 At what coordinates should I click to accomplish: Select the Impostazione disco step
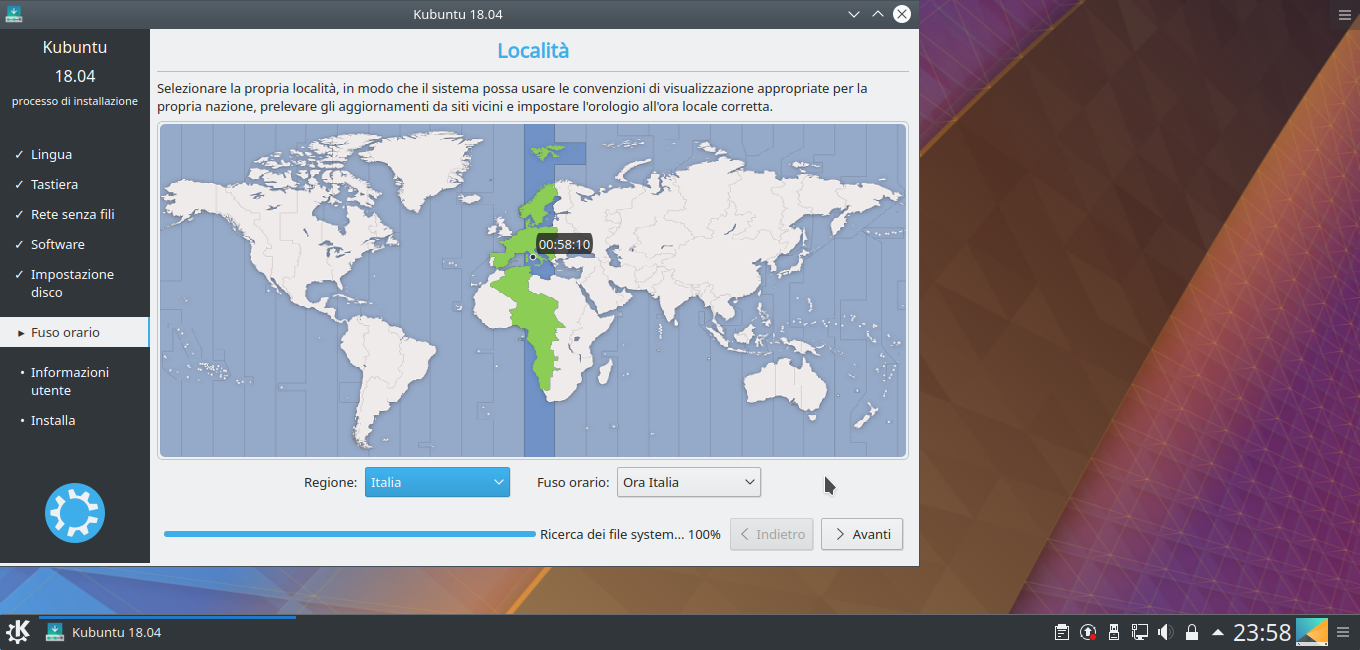coord(72,283)
